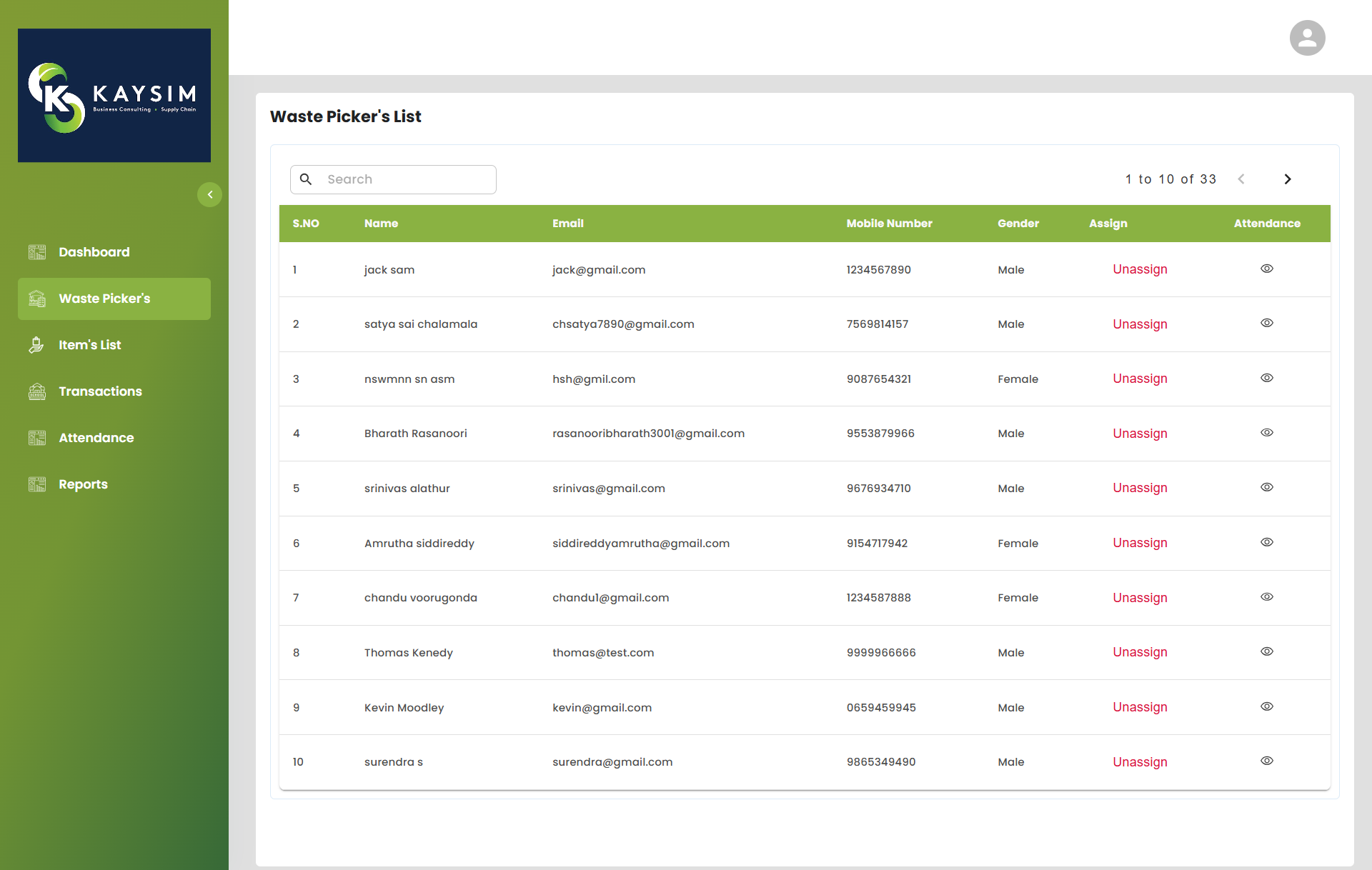Click the Transactions basket icon

point(37,391)
